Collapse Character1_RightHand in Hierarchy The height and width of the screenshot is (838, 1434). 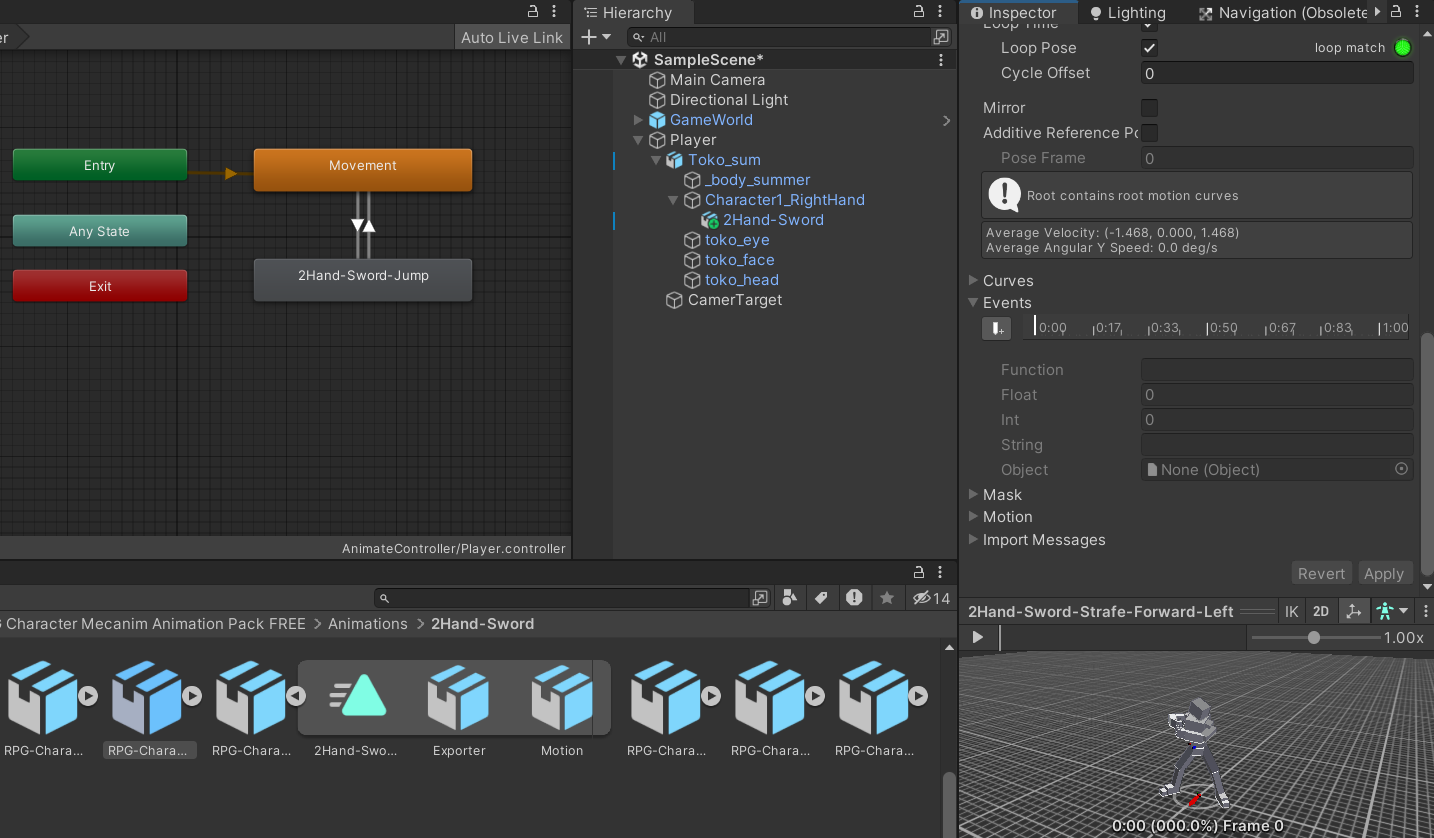(x=674, y=200)
